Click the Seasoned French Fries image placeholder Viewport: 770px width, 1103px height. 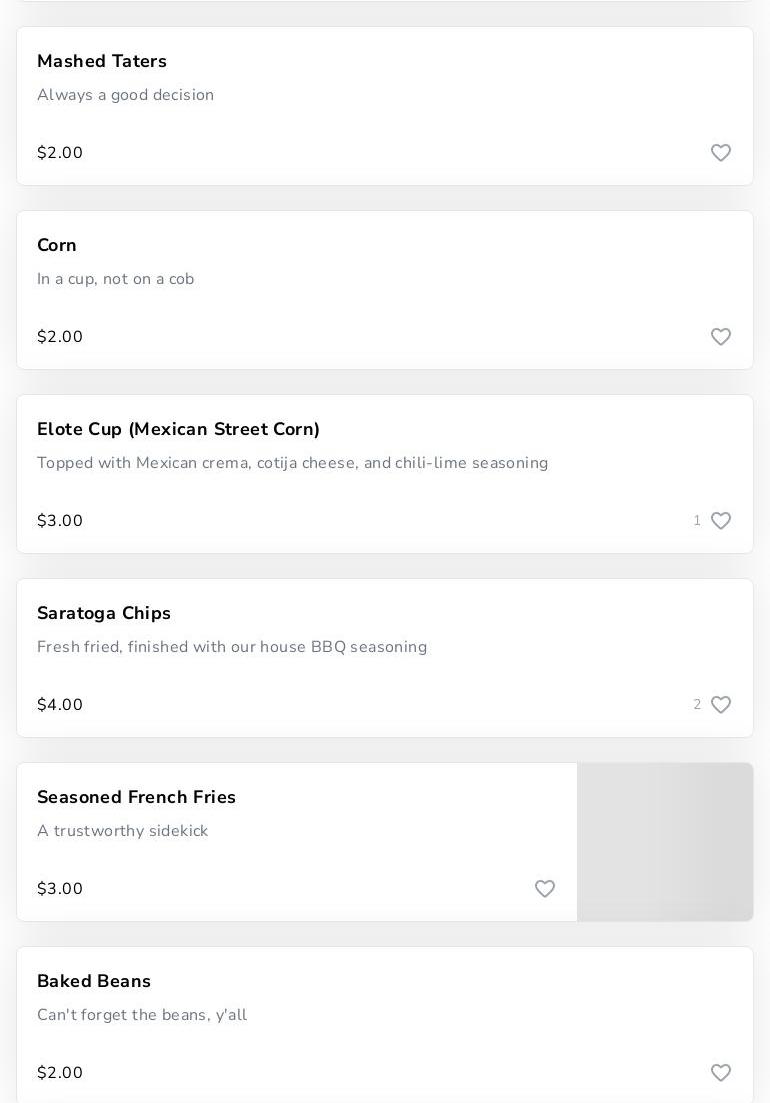(x=665, y=842)
